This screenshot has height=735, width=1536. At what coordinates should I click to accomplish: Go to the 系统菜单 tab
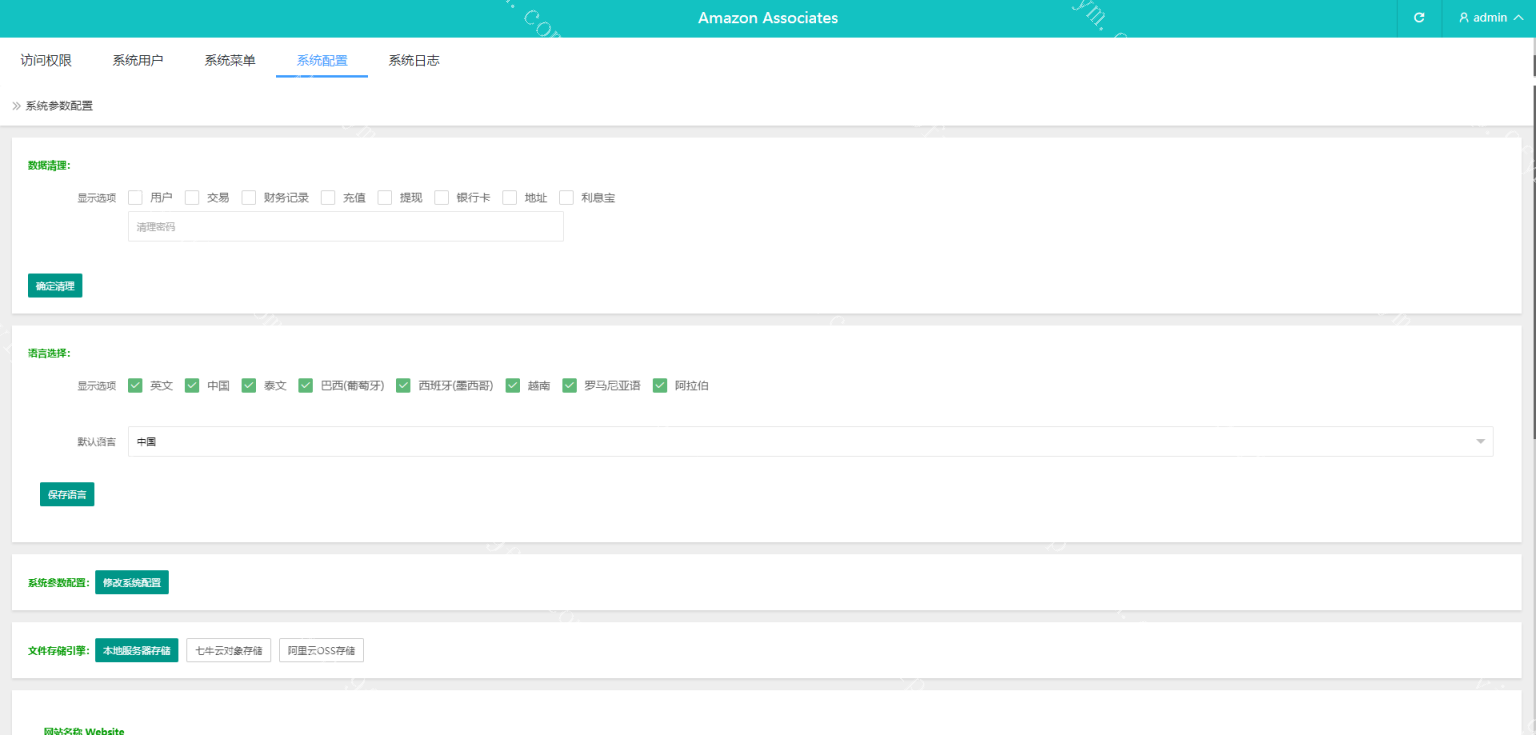point(230,60)
